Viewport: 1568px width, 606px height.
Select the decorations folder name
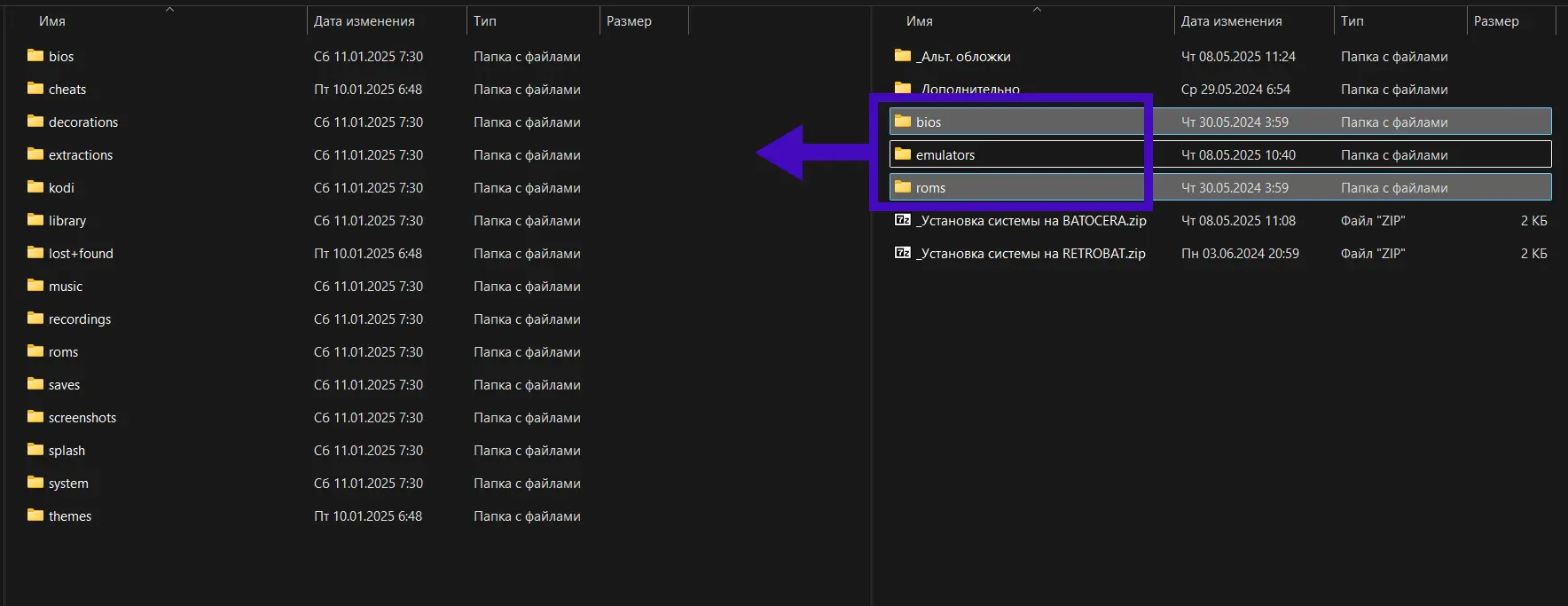click(83, 122)
